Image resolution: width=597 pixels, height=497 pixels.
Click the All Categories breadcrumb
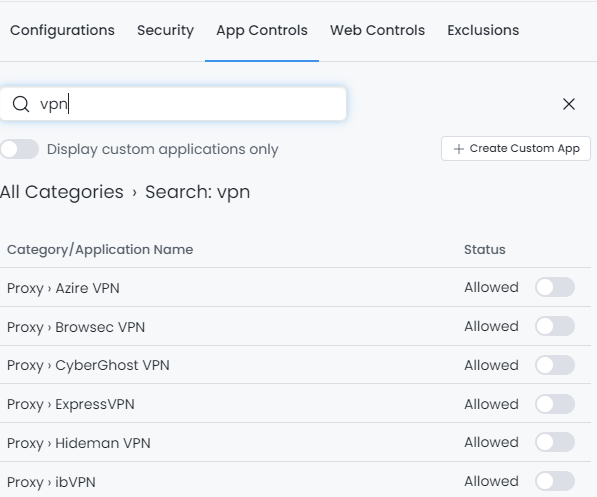62,192
